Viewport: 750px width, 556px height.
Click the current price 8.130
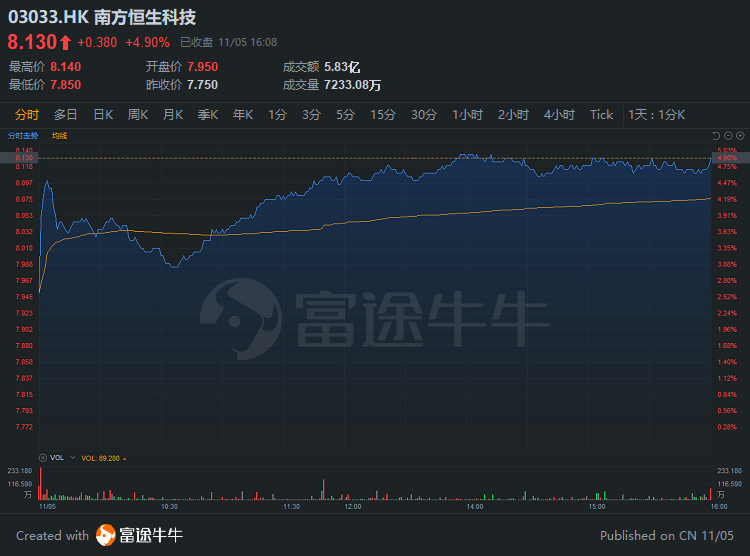(x=32, y=42)
